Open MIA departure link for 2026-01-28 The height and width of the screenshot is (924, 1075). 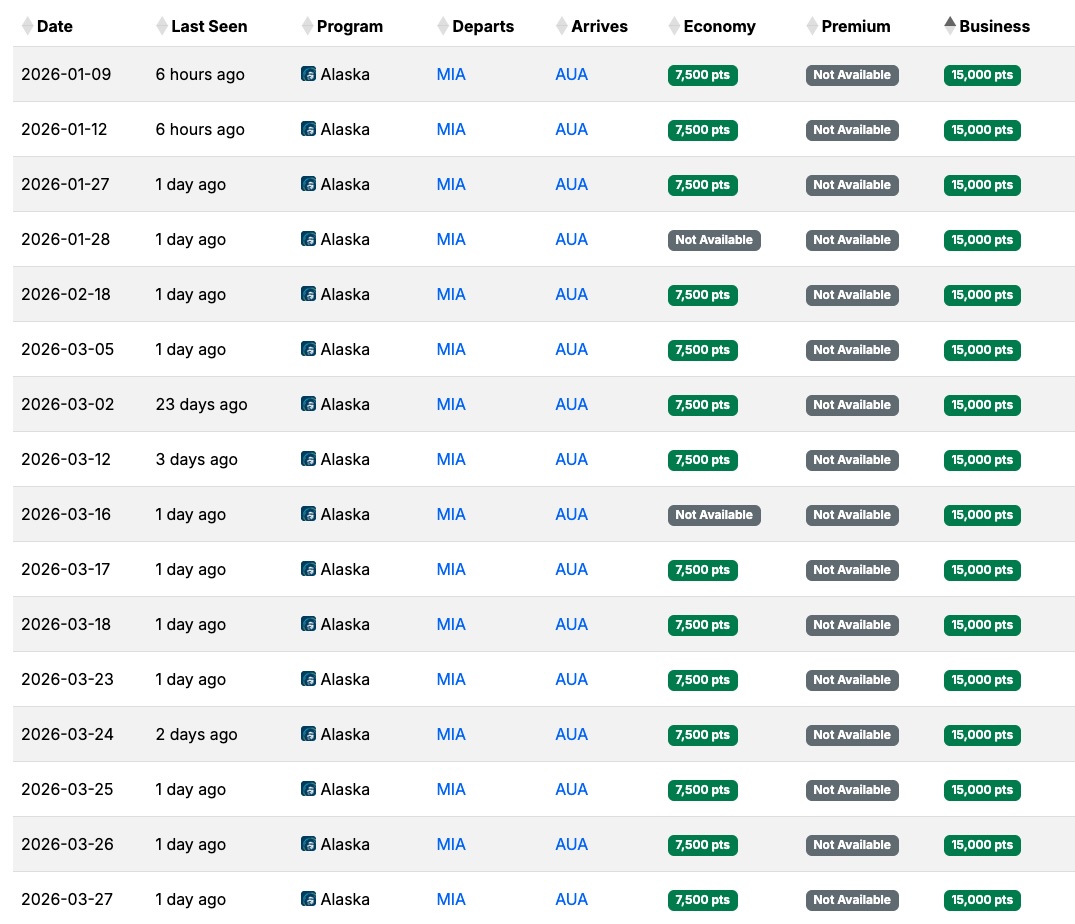tap(451, 239)
